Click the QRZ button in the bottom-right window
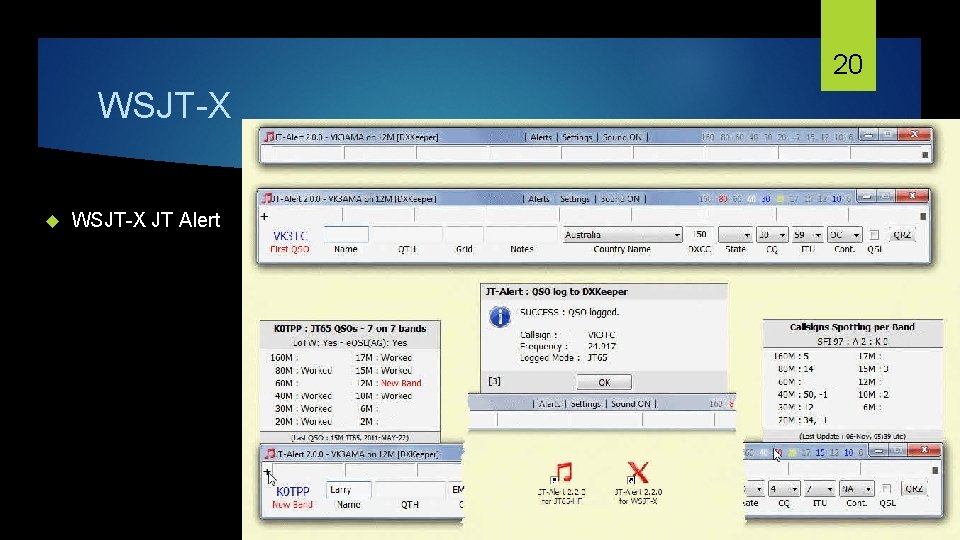Viewport: 960px width, 540px height. tap(913, 489)
